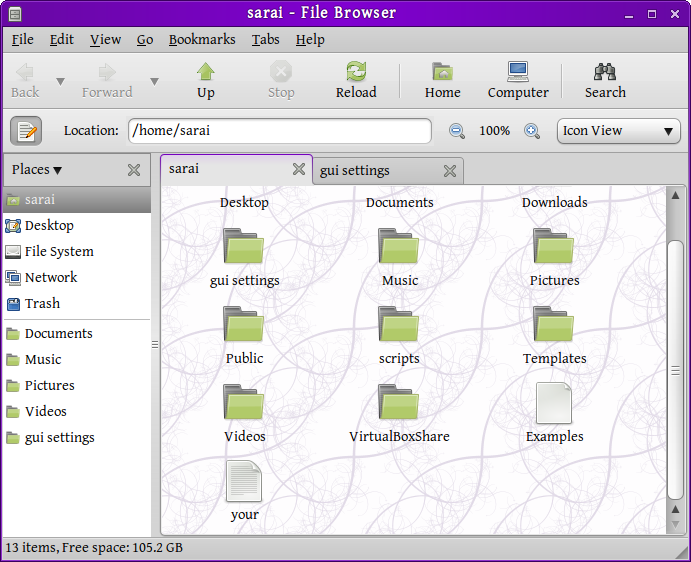Click the Location path field

coord(280,131)
